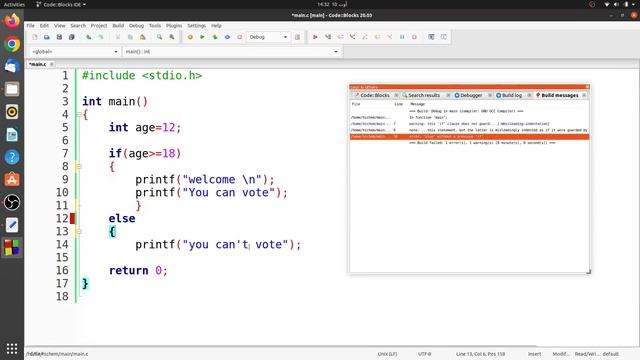Expand the <global> scope dropdown

[75, 52]
